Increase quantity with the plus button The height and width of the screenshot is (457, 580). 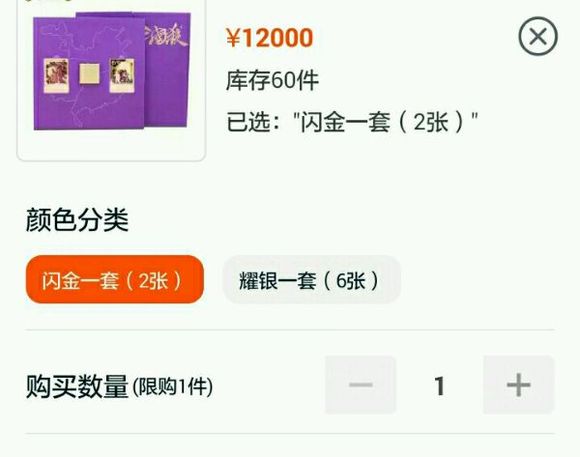[519, 385]
